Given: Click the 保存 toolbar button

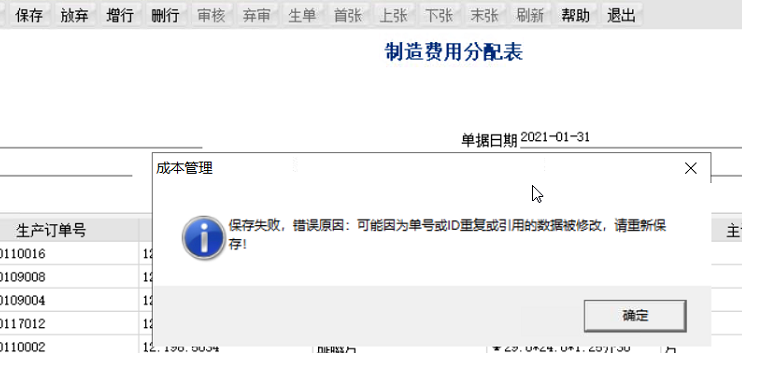Looking at the screenshot, I should tap(29, 15).
